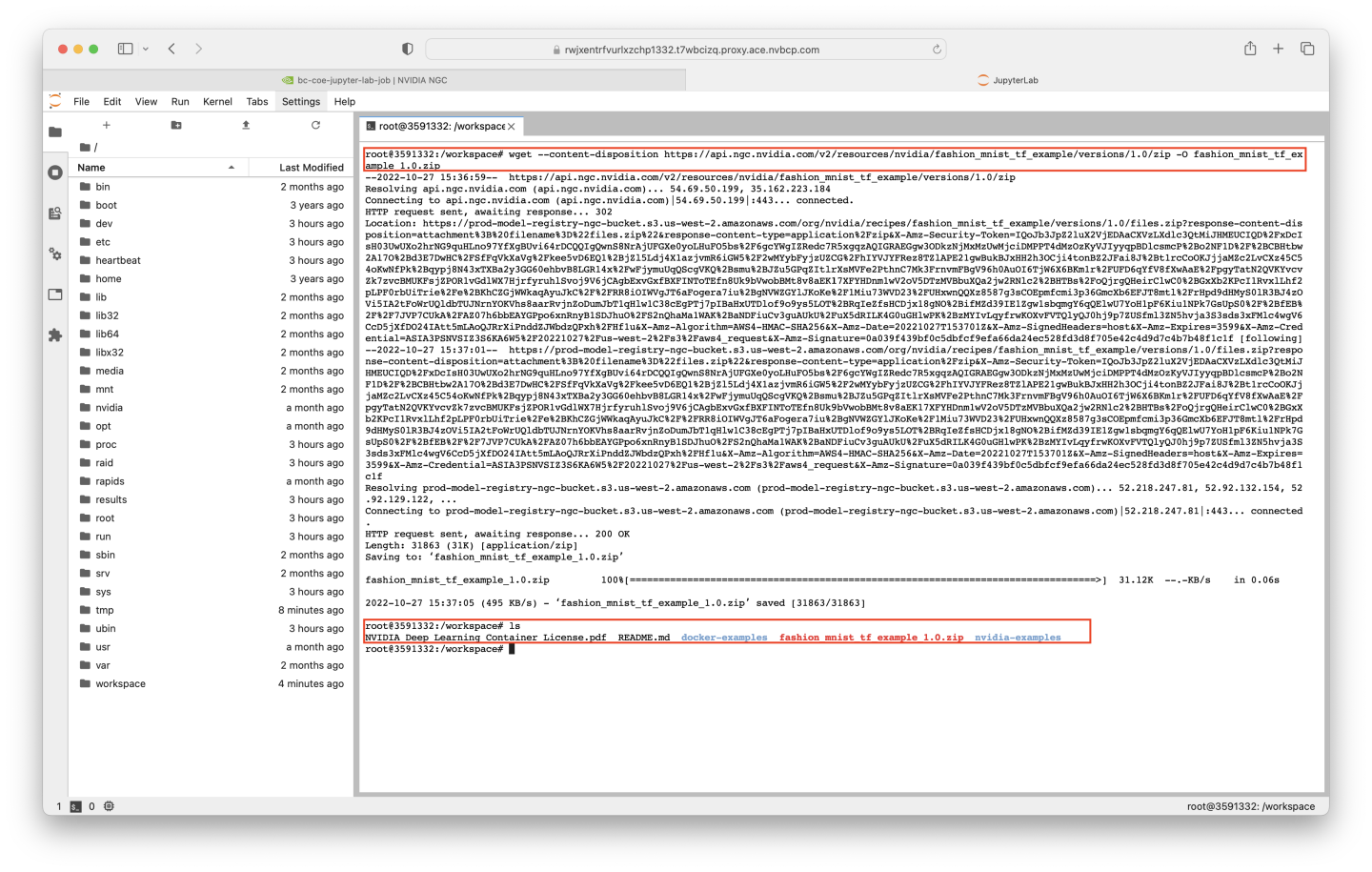Click the terminal icon in the bottom status bar
The width and height of the screenshot is (1372, 872).
(x=74, y=806)
